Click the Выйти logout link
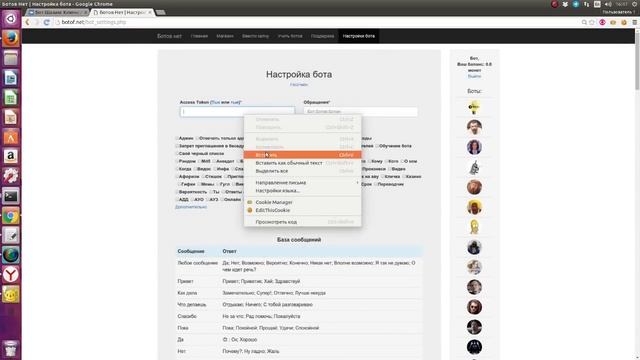Image resolution: width=640 pixels, height=360 pixels. click(x=474, y=76)
